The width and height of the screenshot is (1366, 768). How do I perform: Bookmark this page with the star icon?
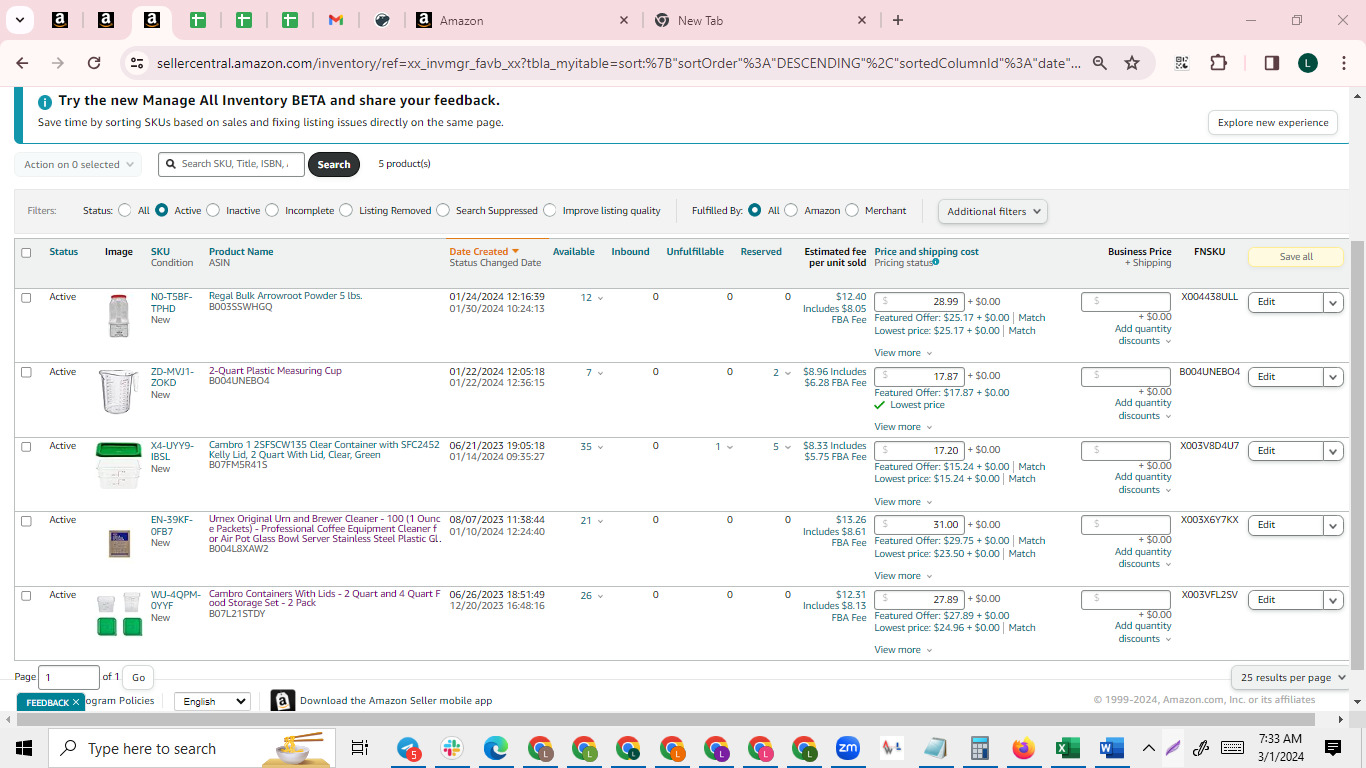pos(1132,63)
